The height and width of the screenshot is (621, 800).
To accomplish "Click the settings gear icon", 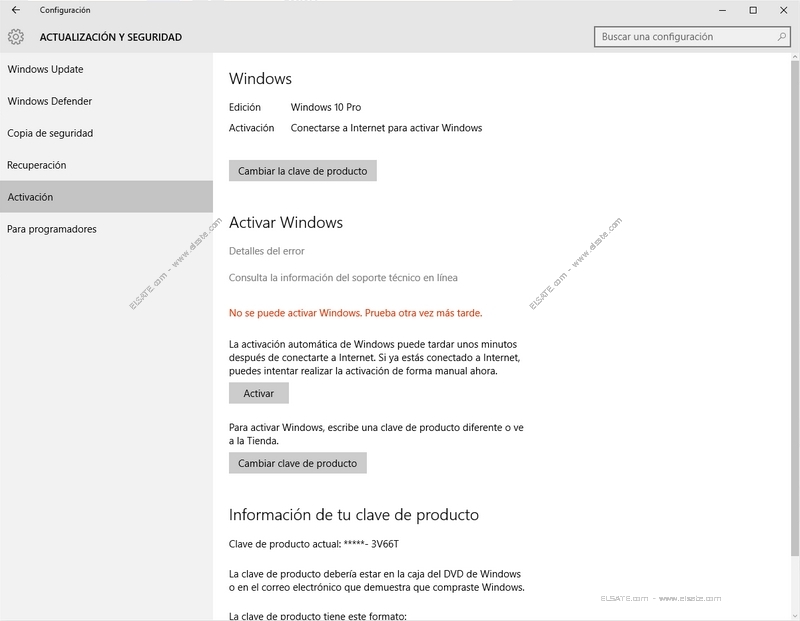I will click(16, 37).
